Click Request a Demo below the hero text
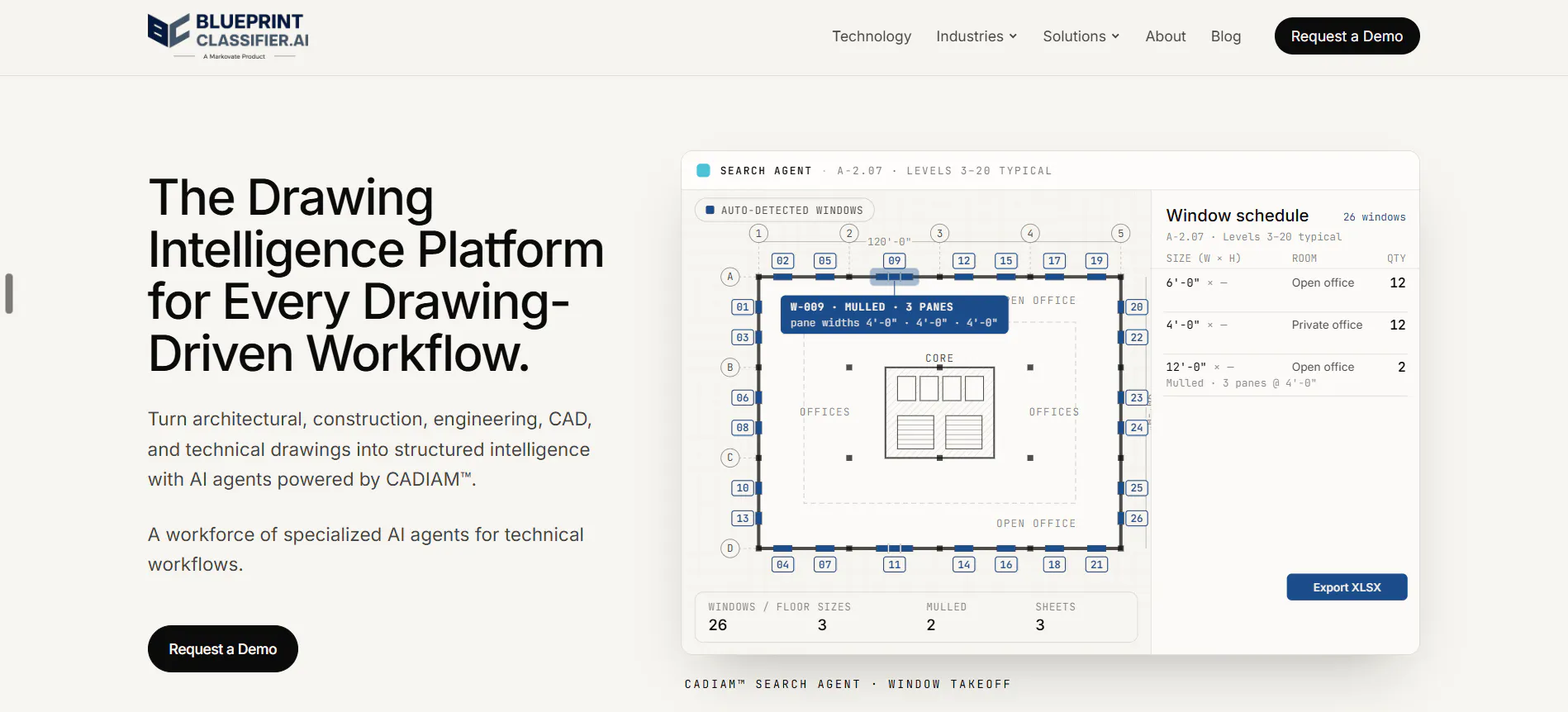This screenshot has height=712, width=1568. pos(223,649)
